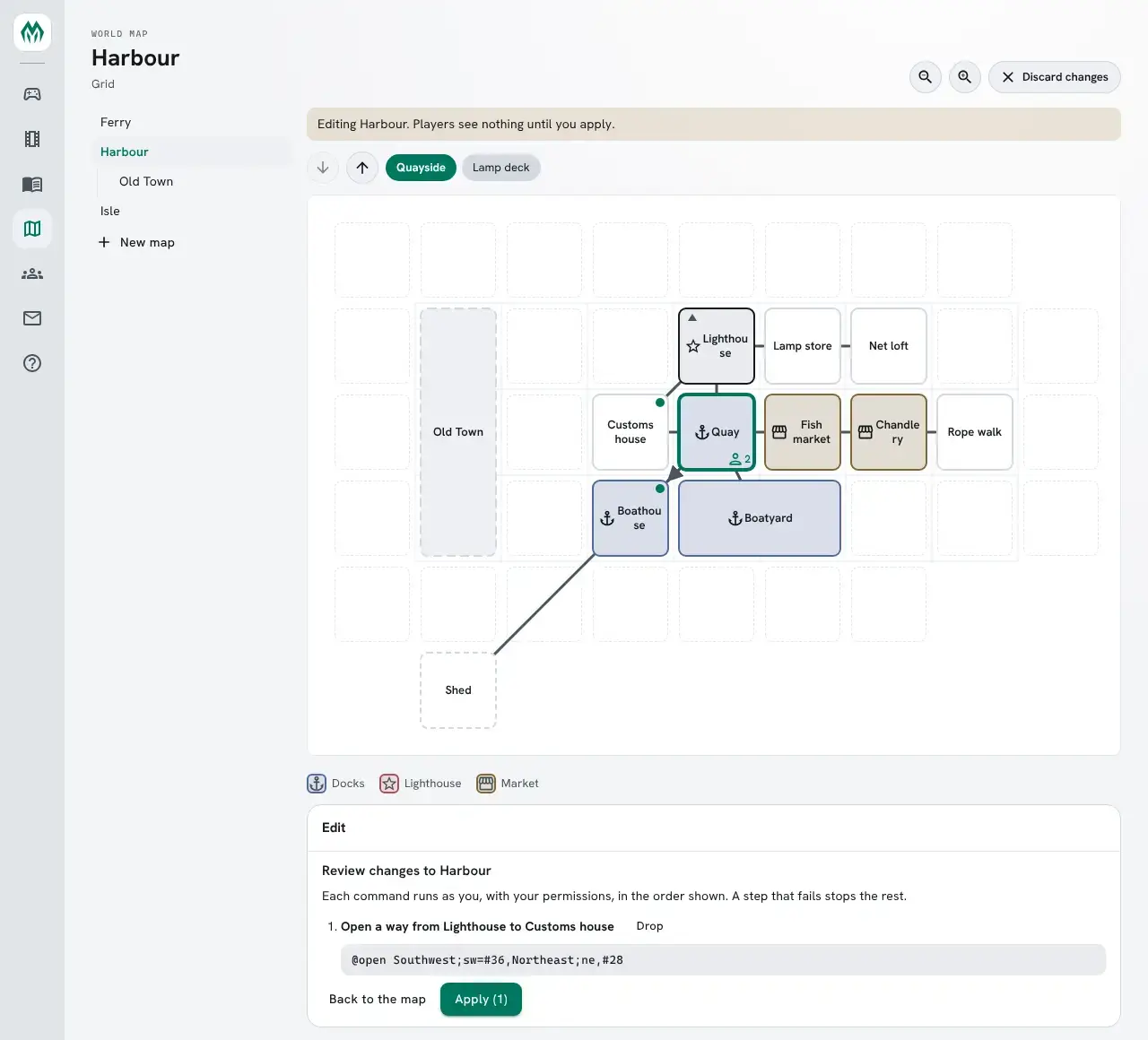The width and height of the screenshot is (1148, 1040).
Task: Click Back to the map
Action: pos(378,1000)
